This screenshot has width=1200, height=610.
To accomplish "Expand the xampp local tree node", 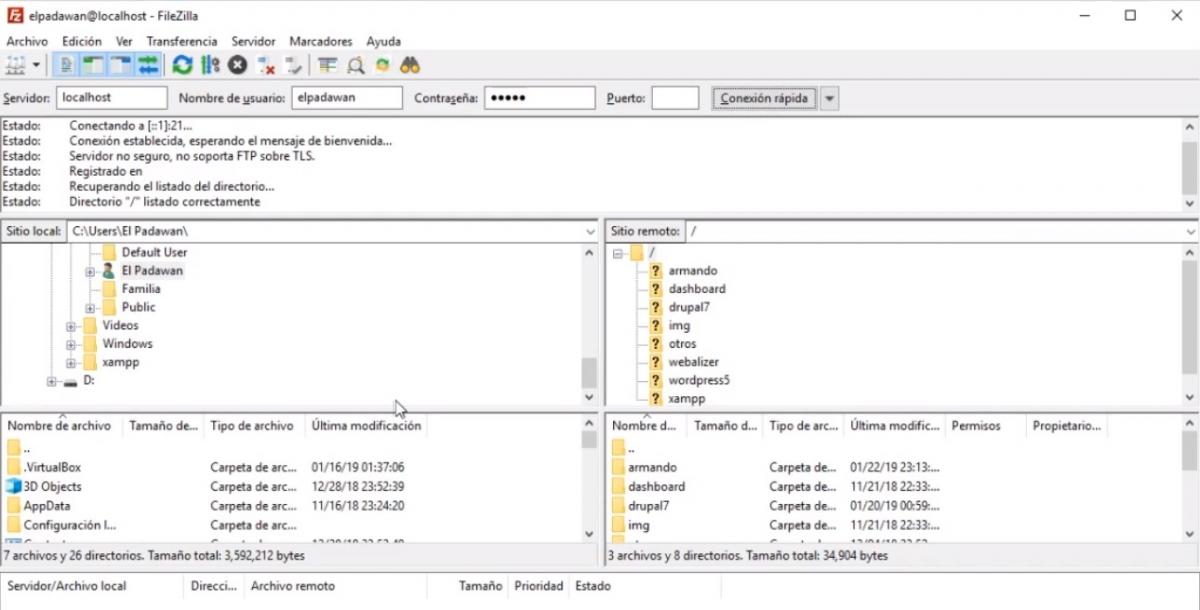I will tap(71, 363).
